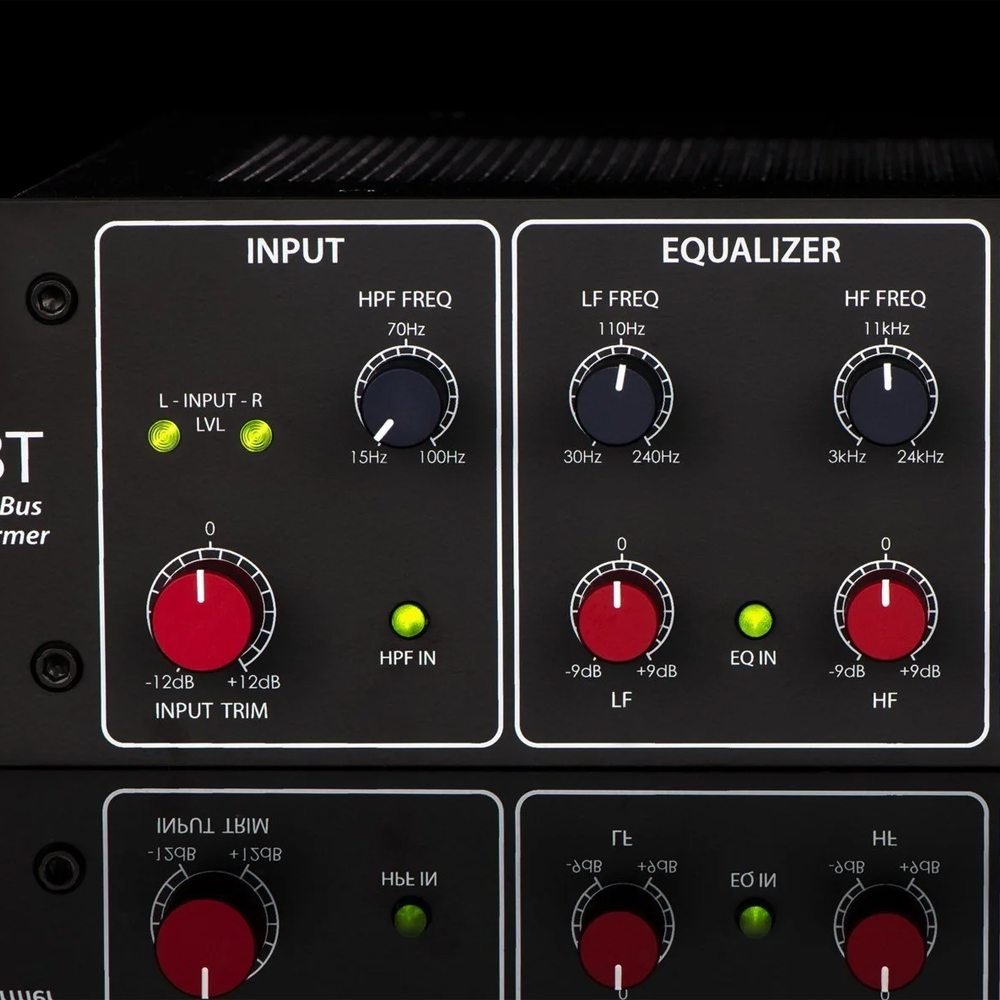Click the 100Hz mark on HPF FREQ
The width and height of the screenshot is (1000, 1000).
[x=442, y=458]
